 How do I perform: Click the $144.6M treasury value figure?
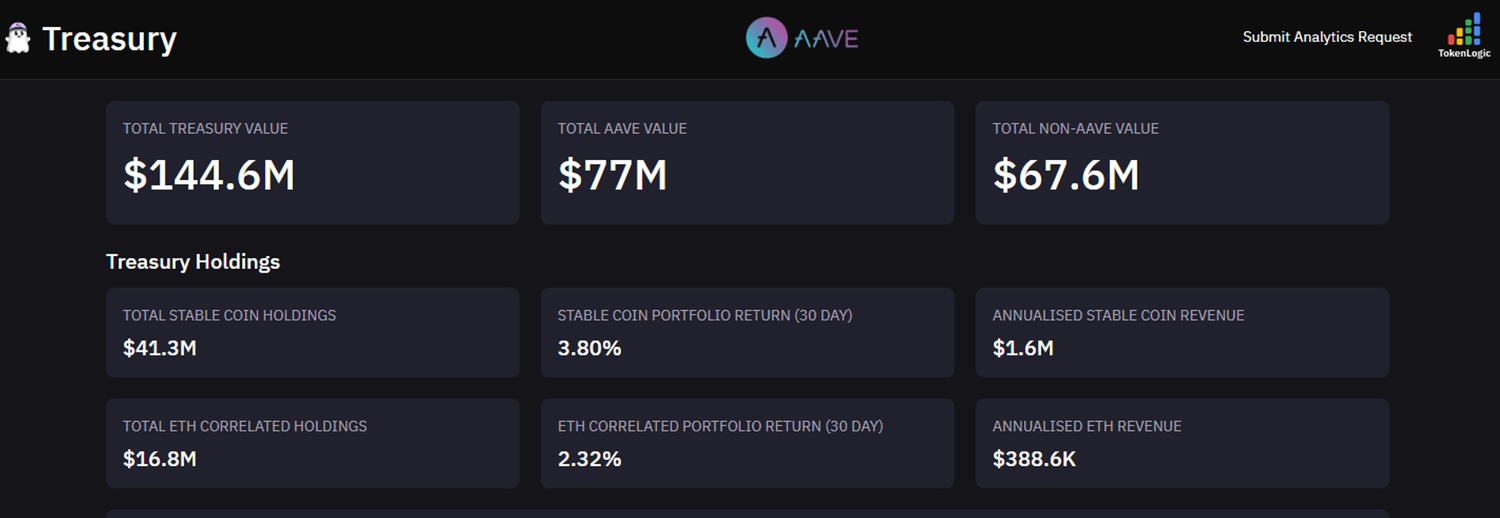tap(209, 175)
